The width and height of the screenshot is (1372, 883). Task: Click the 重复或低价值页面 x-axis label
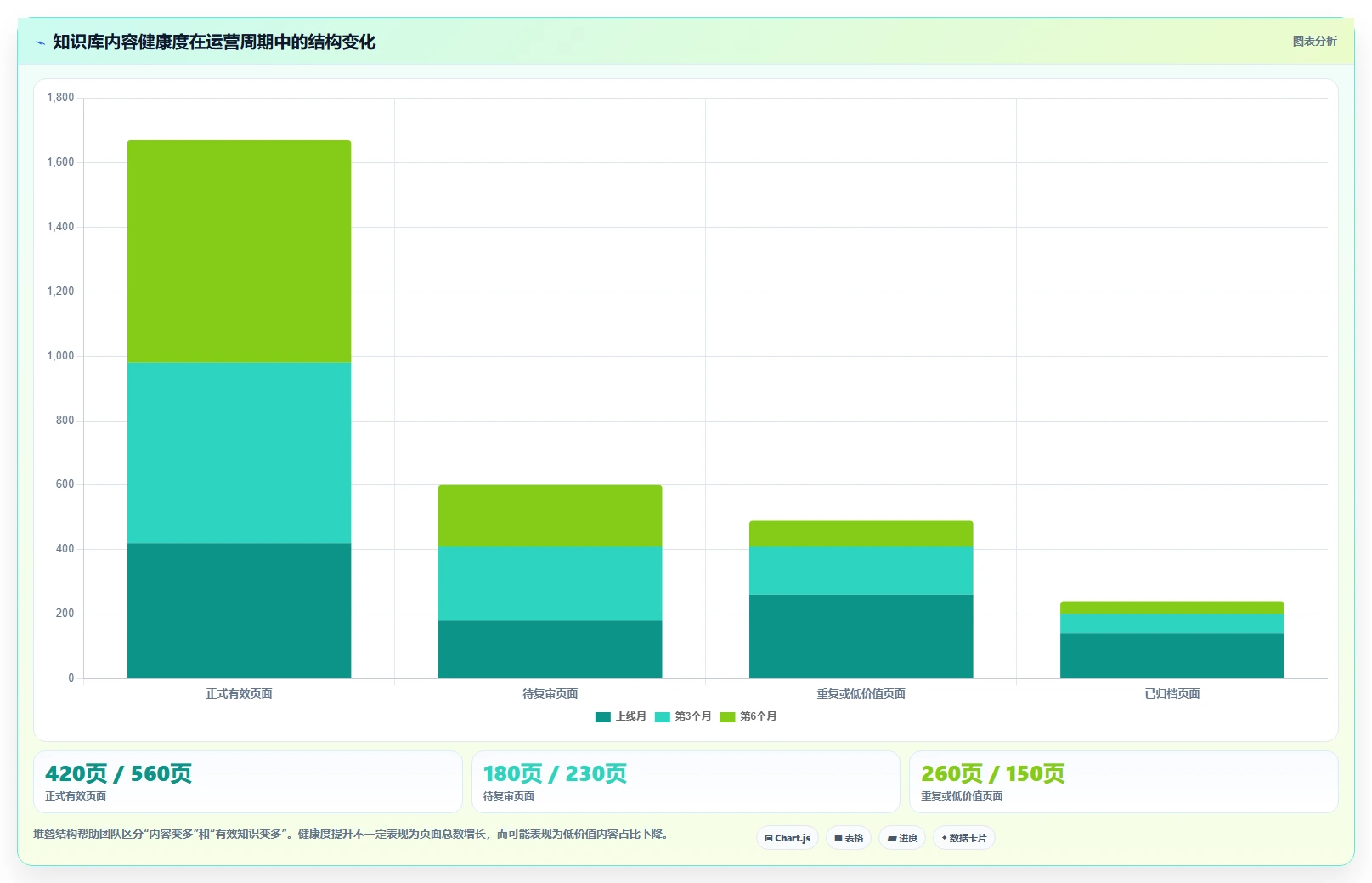861,693
